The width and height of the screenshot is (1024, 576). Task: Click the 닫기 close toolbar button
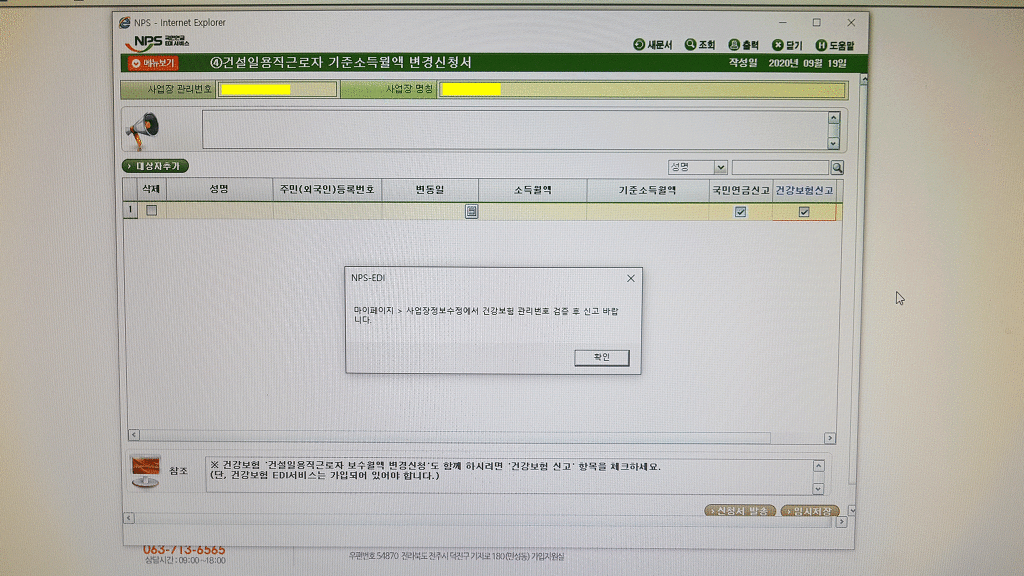point(787,45)
